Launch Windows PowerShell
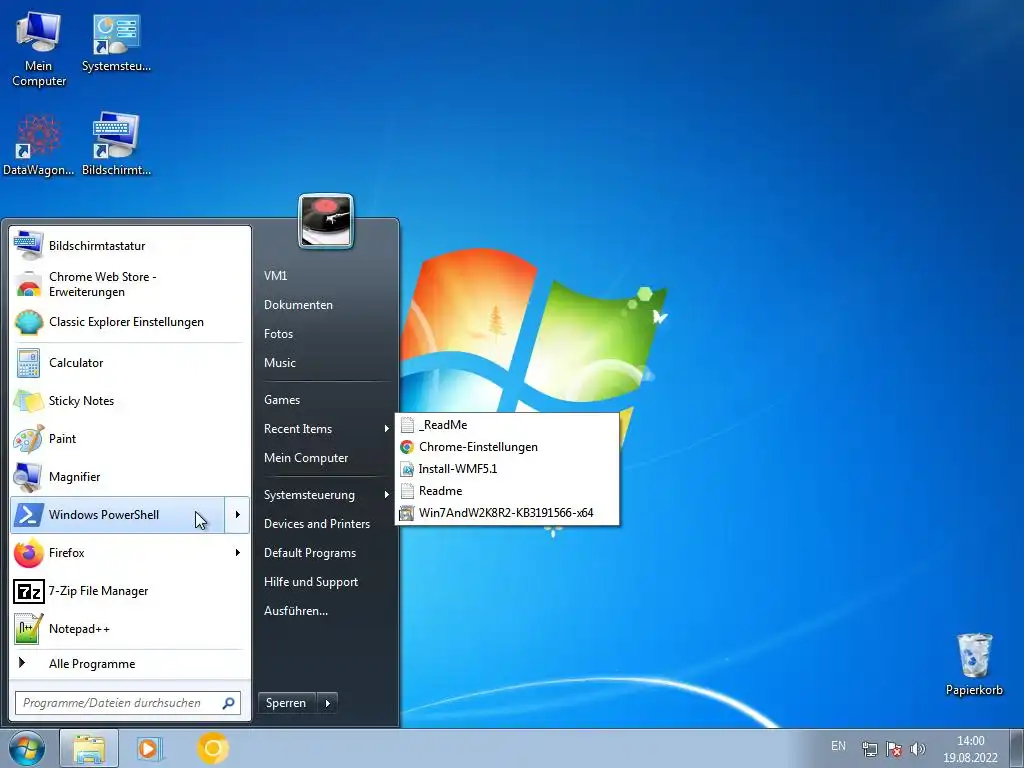The image size is (1024, 768). click(x=118, y=515)
